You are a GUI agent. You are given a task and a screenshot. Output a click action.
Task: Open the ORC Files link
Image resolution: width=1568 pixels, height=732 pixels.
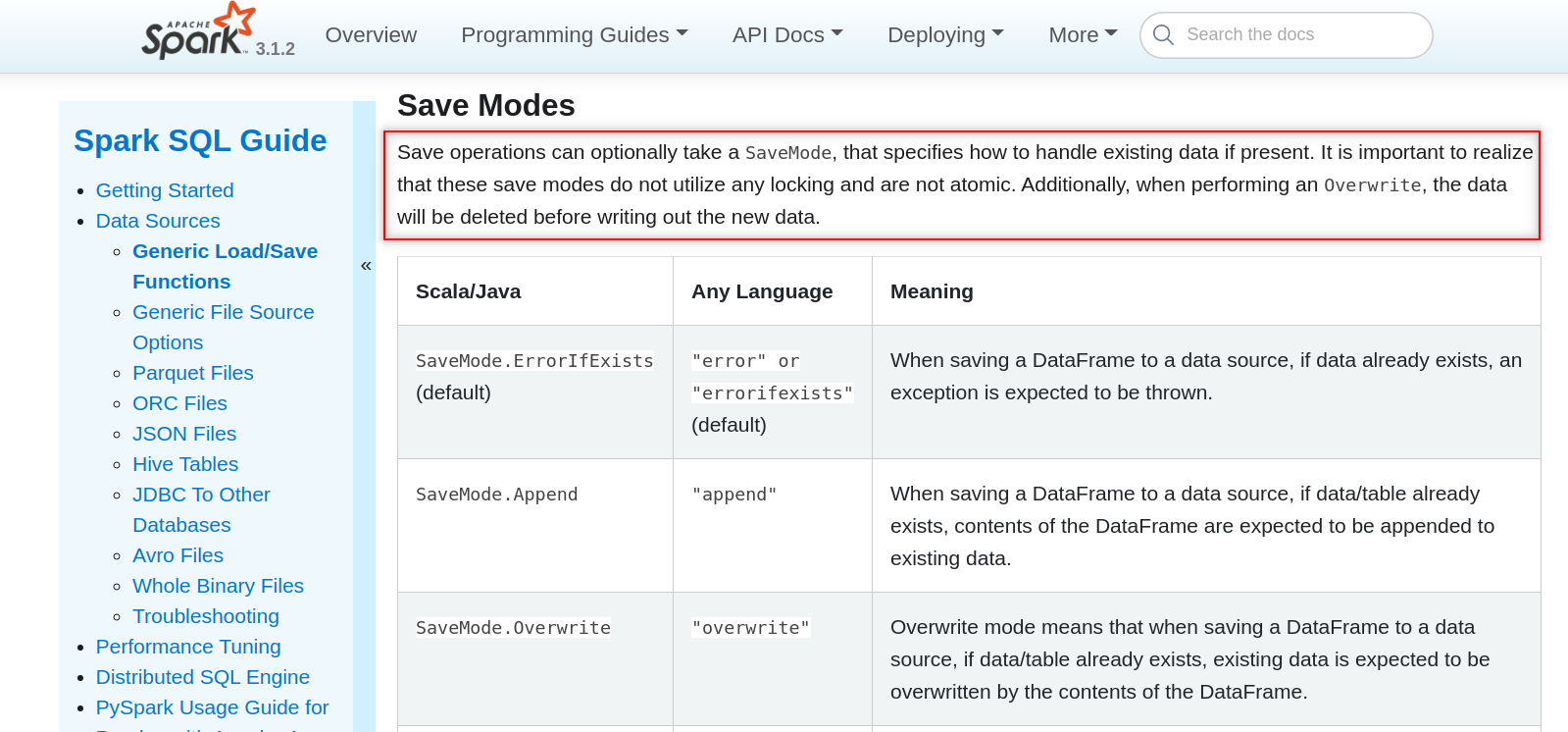pos(179,403)
